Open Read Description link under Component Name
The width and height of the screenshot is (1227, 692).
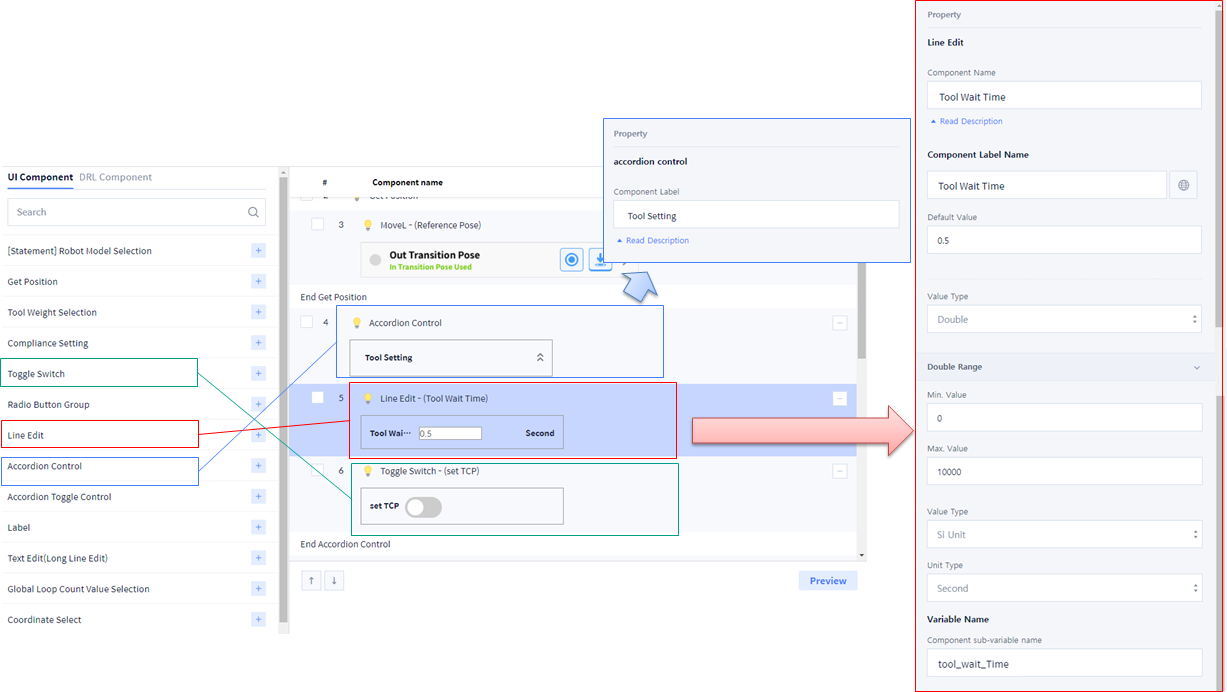pos(970,121)
